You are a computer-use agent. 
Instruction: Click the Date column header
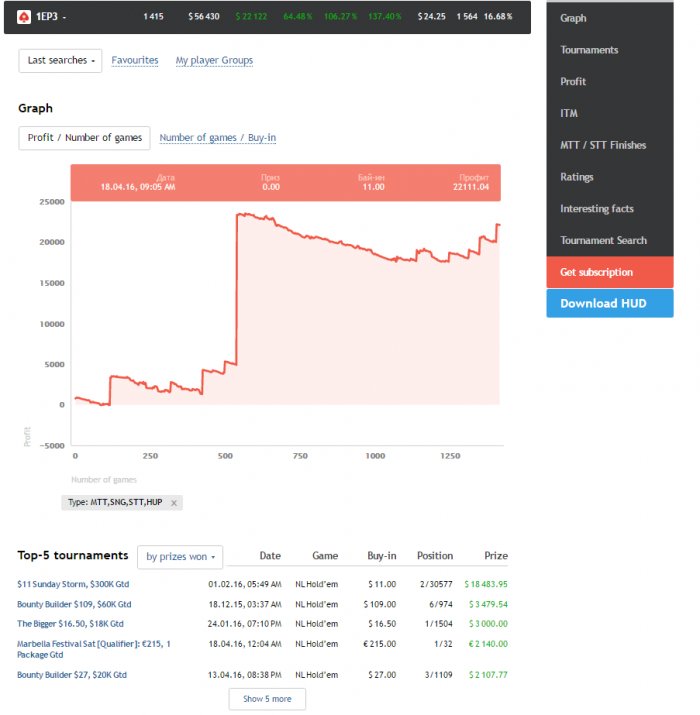[x=270, y=556]
